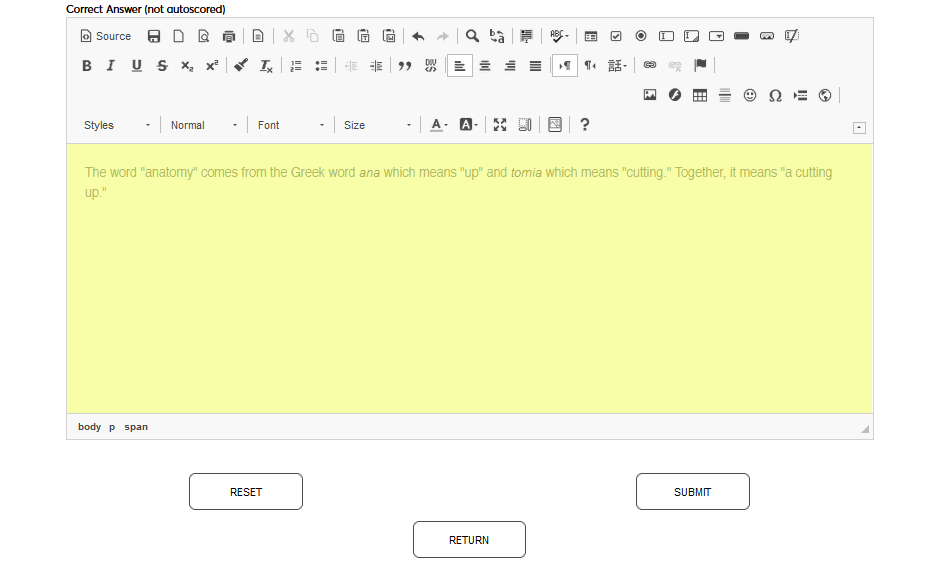Image resolution: width=936 pixels, height=566 pixels.
Task: Insert an Anchor with the flag icon
Action: [700, 65]
